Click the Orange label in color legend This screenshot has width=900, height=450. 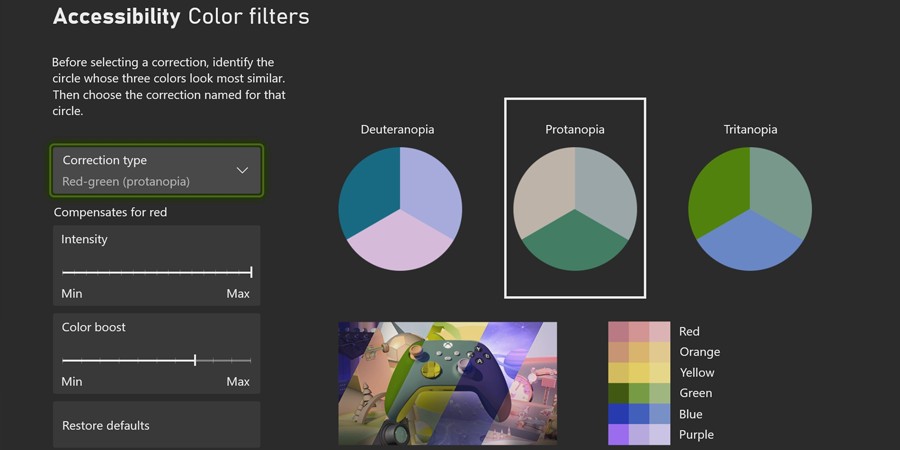click(700, 352)
